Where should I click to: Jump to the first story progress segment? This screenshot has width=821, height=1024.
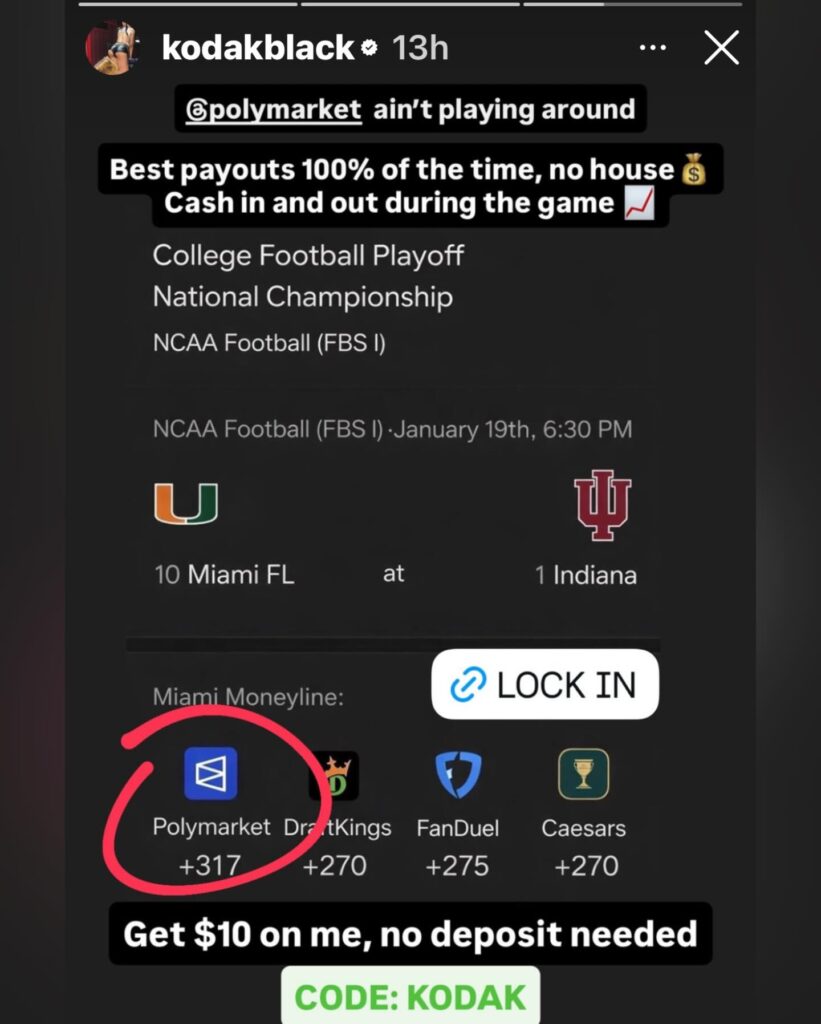[x=187, y=4]
